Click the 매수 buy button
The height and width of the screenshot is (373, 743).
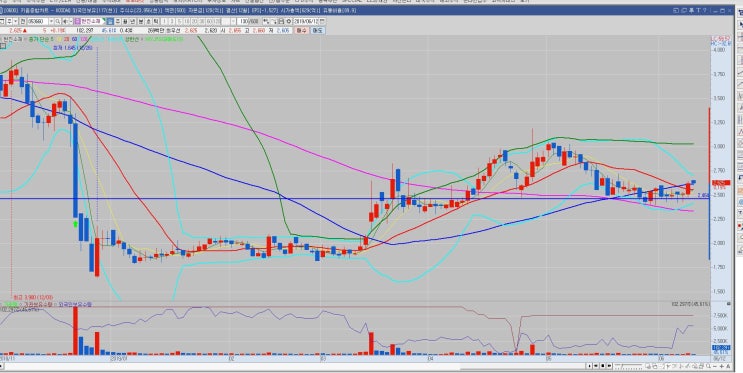pyautogui.click(x=301, y=31)
